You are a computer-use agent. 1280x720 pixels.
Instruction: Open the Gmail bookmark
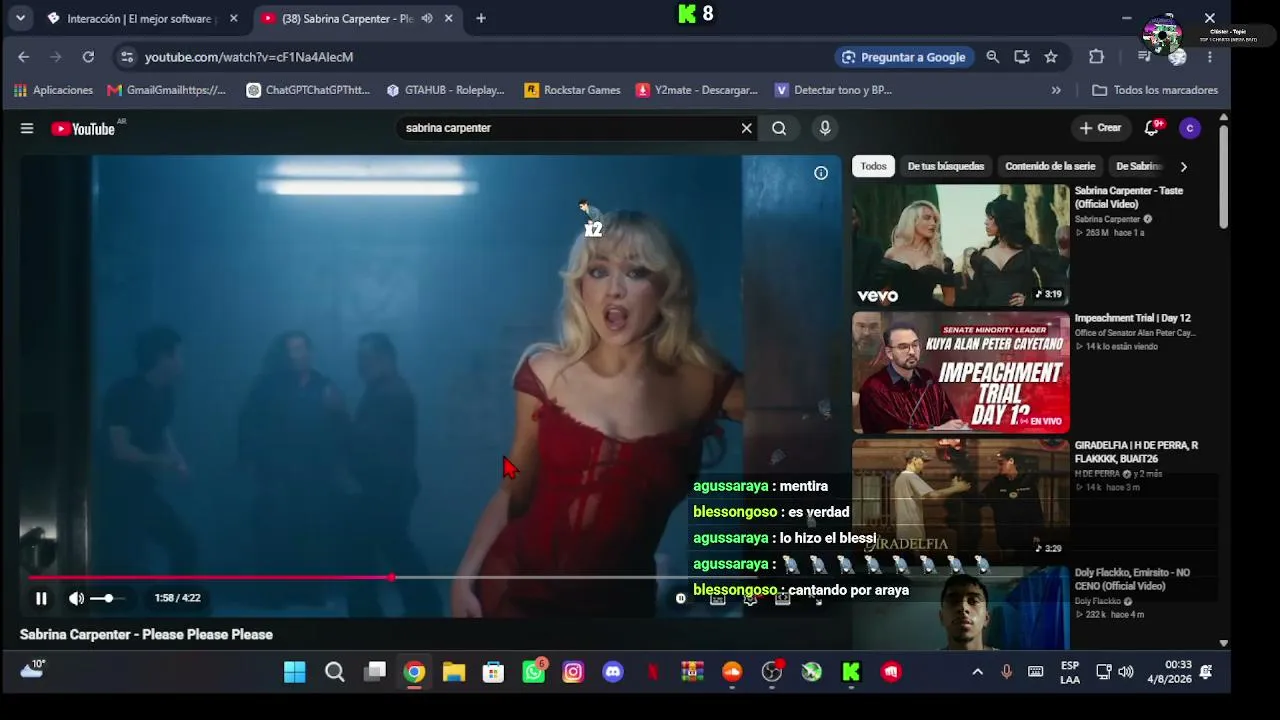[x=167, y=90]
